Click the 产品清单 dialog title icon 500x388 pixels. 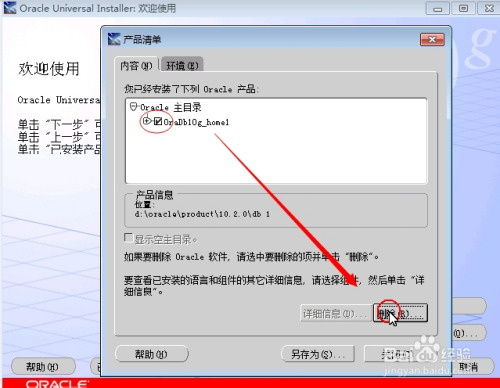coord(114,39)
